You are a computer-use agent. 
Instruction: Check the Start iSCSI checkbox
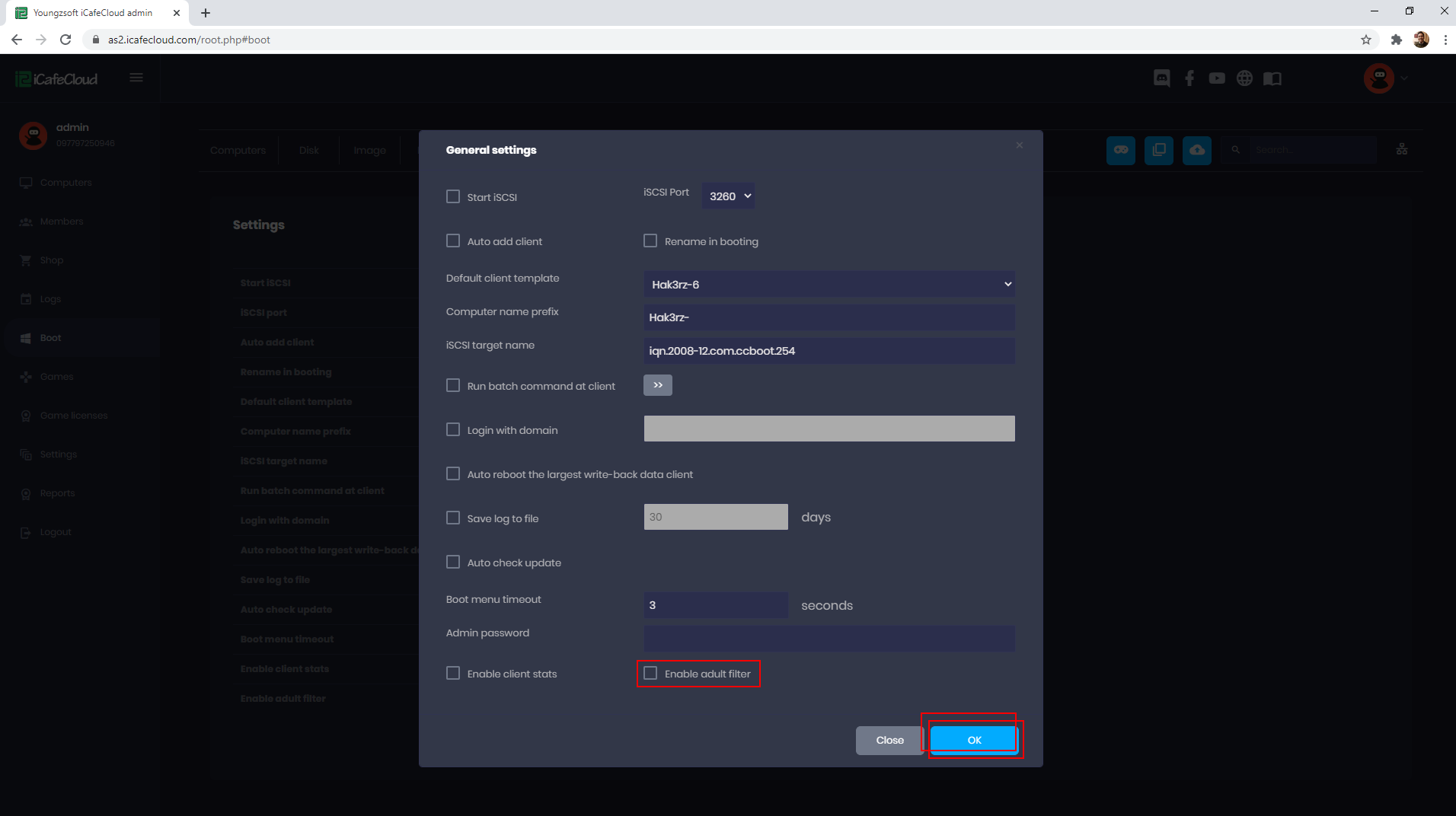tap(453, 196)
